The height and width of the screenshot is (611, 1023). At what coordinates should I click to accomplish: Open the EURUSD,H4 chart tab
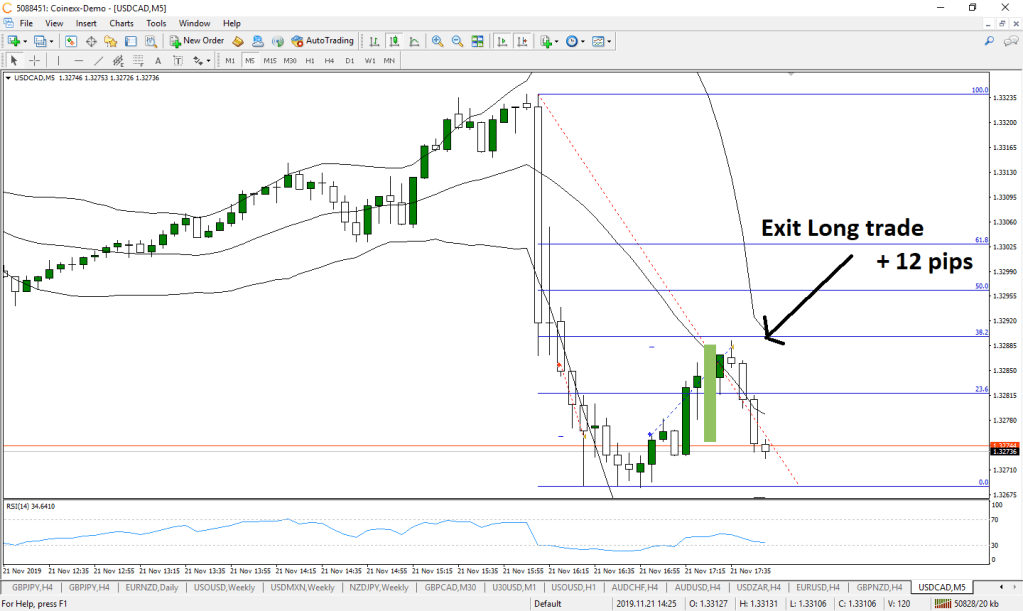(817, 587)
